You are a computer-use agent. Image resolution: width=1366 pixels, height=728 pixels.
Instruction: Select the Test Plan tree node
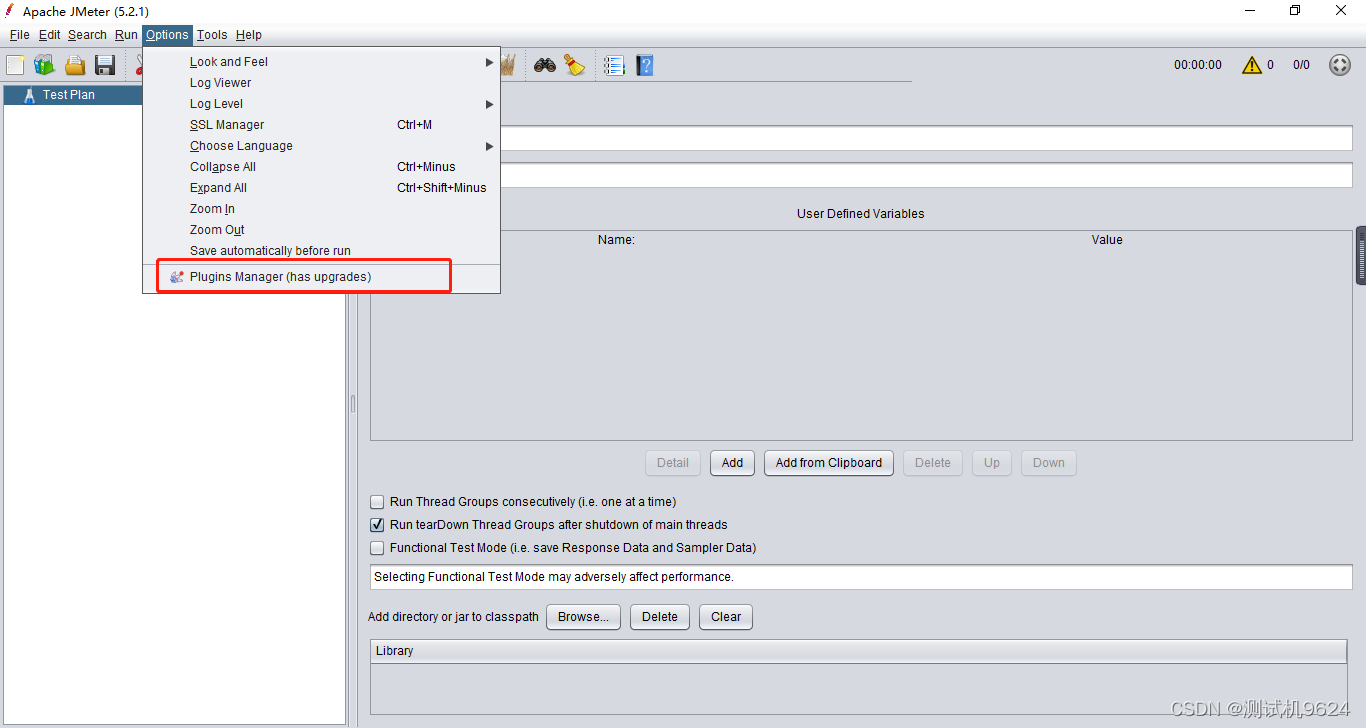click(x=69, y=95)
